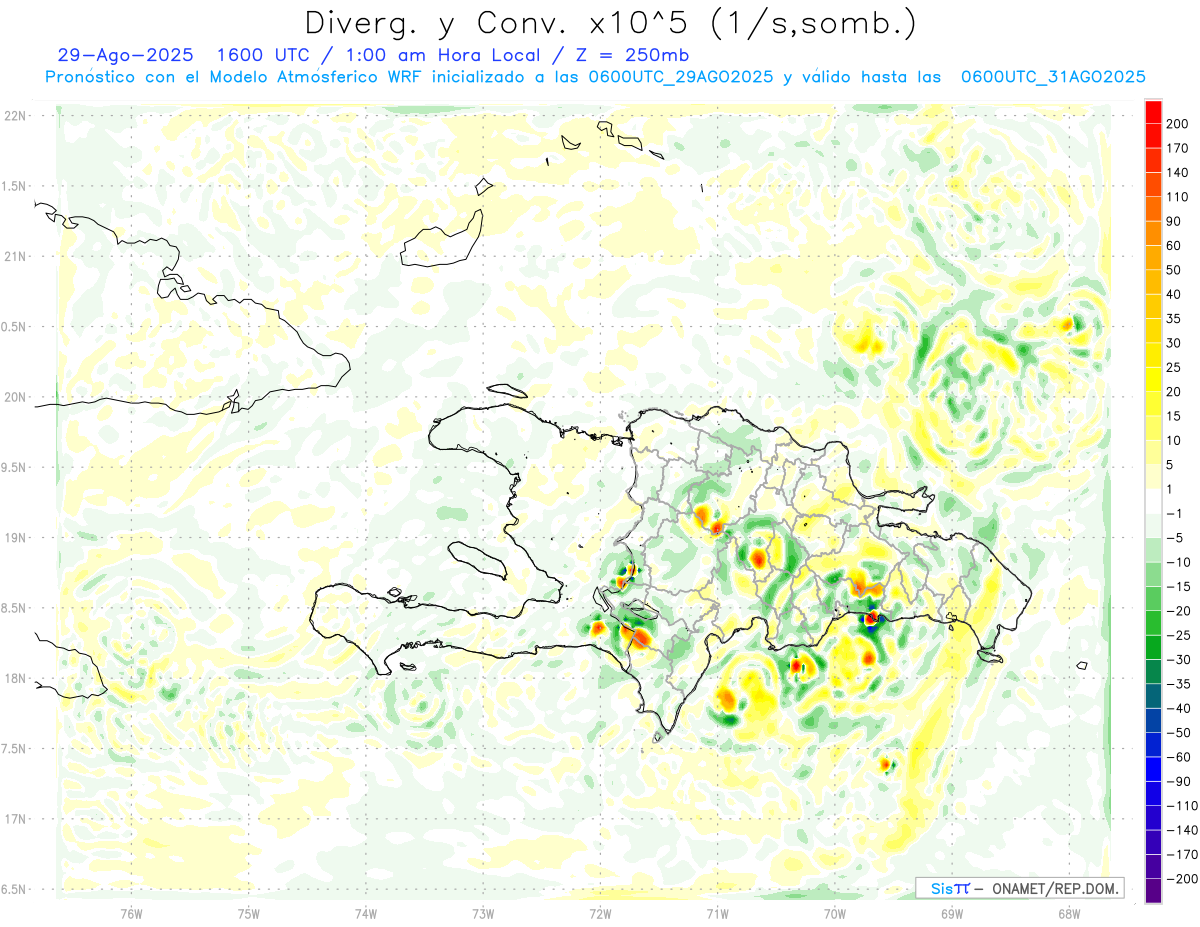
Task: Click the blue swatch between -60 and -90
Action: [x=1153, y=770]
